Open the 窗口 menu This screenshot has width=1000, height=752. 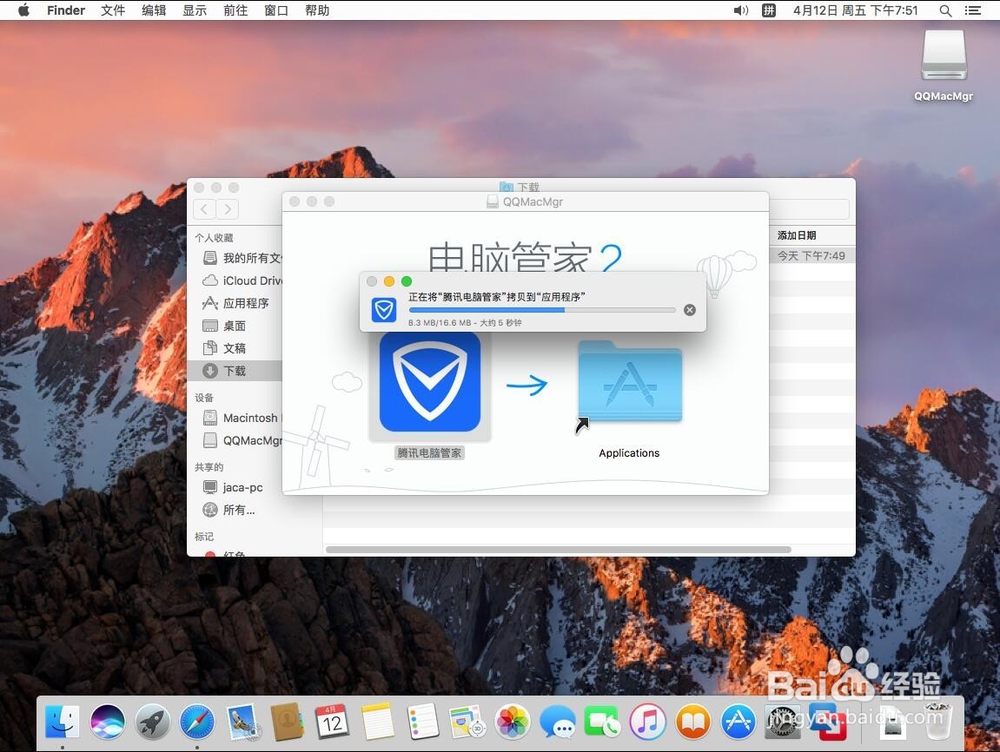tap(276, 10)
